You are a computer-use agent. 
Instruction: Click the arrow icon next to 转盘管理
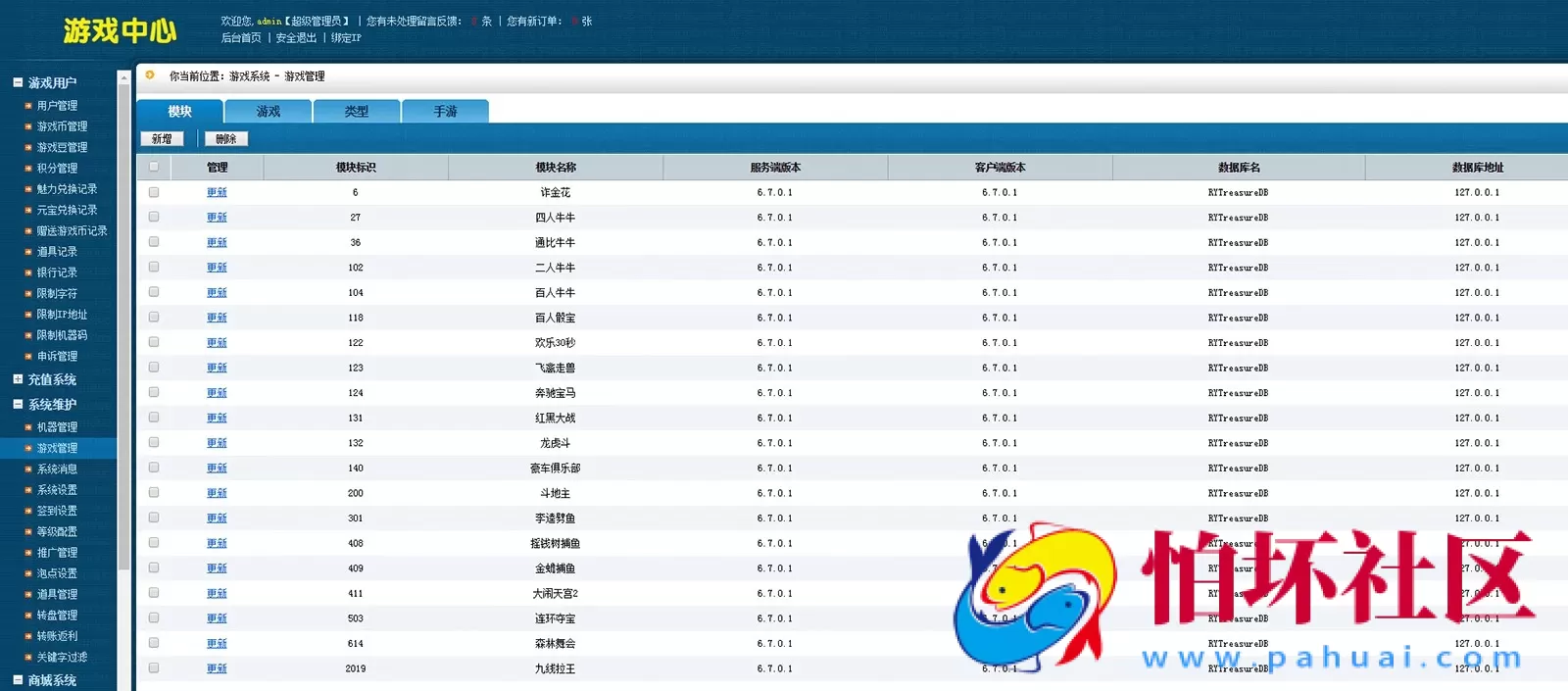pos(28,616)
